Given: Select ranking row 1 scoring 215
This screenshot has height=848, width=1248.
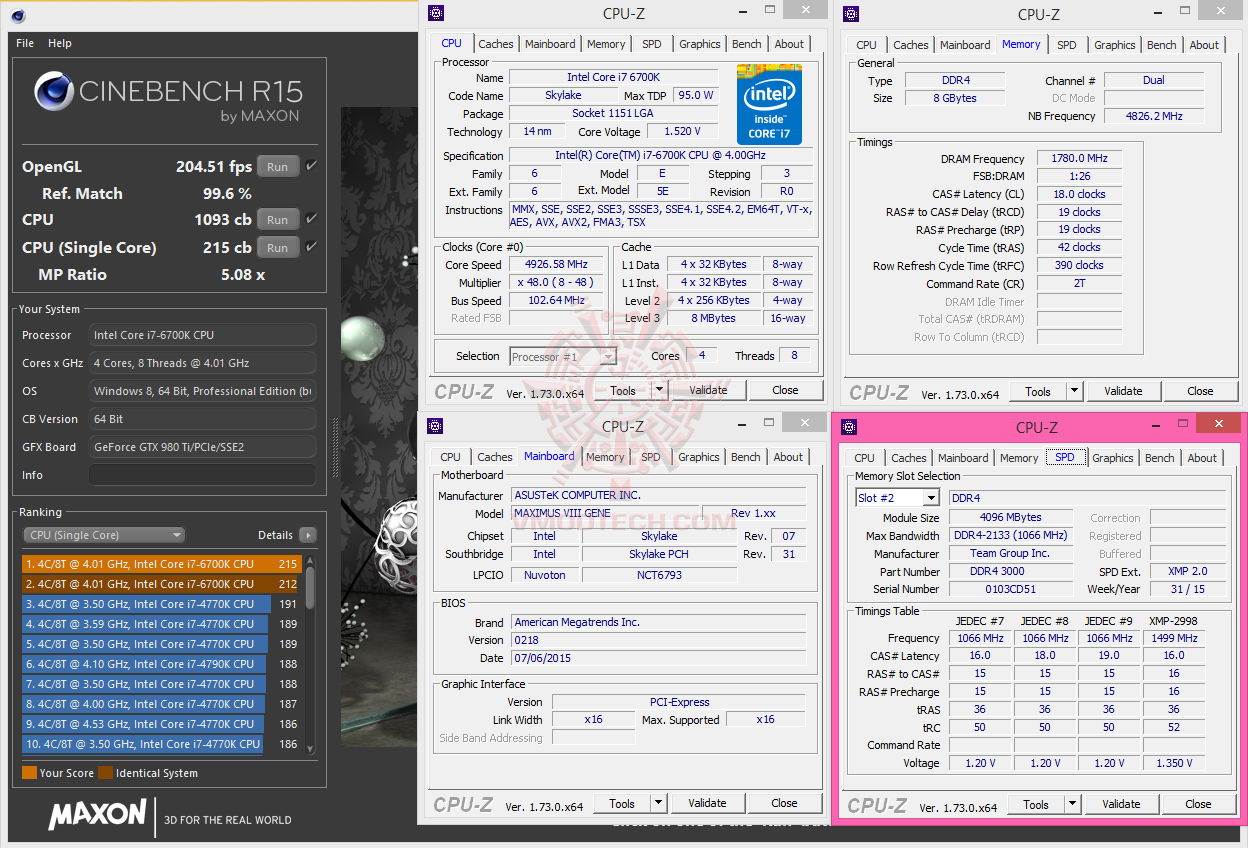Looking at the screenshot, I should click(x=161, y=564).
